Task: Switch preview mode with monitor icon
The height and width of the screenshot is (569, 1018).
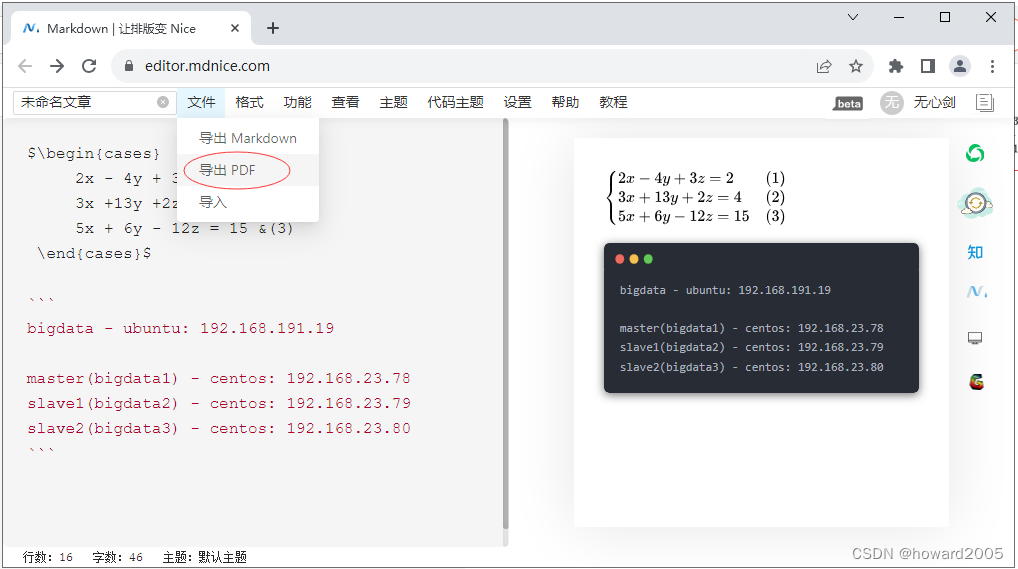Action: coord(975,338)
